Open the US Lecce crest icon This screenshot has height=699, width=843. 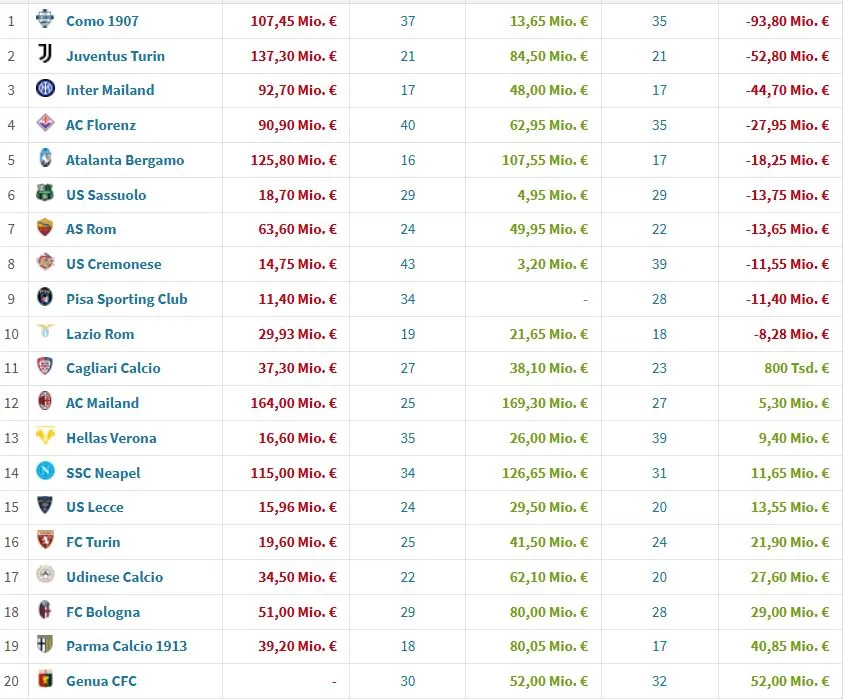45,505
